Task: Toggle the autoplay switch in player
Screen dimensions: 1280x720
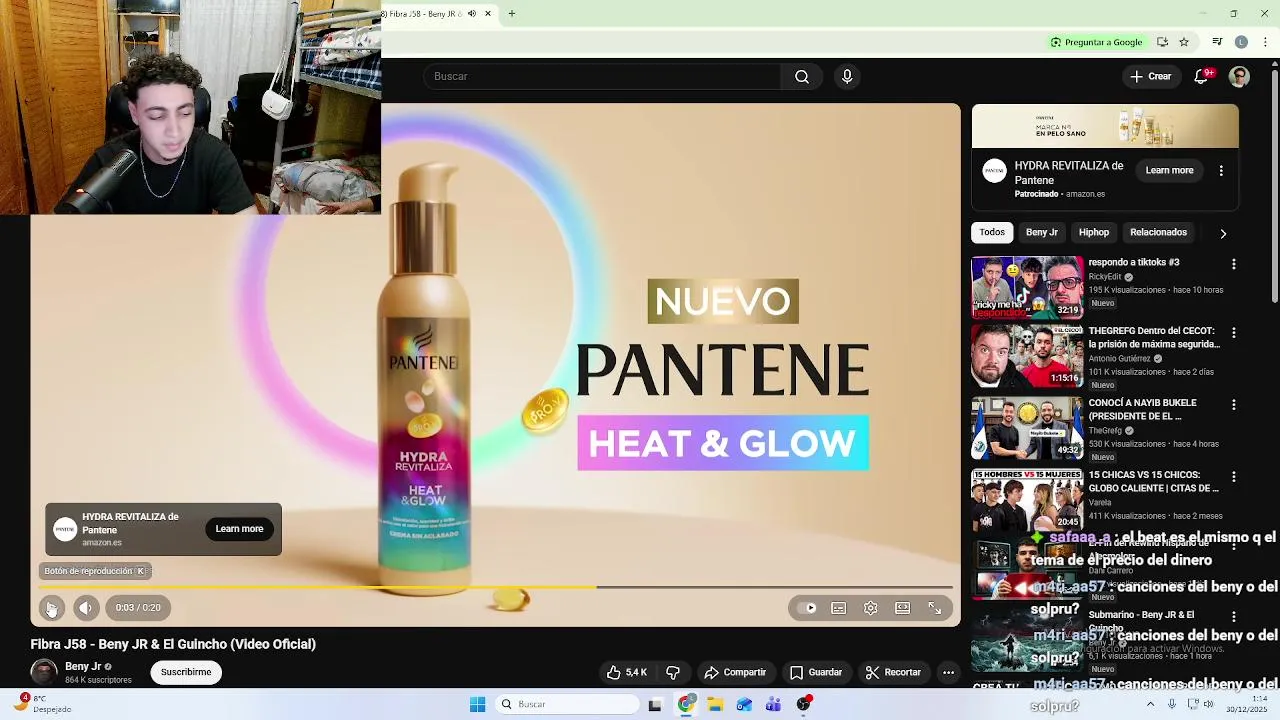Action: point(807,608)
